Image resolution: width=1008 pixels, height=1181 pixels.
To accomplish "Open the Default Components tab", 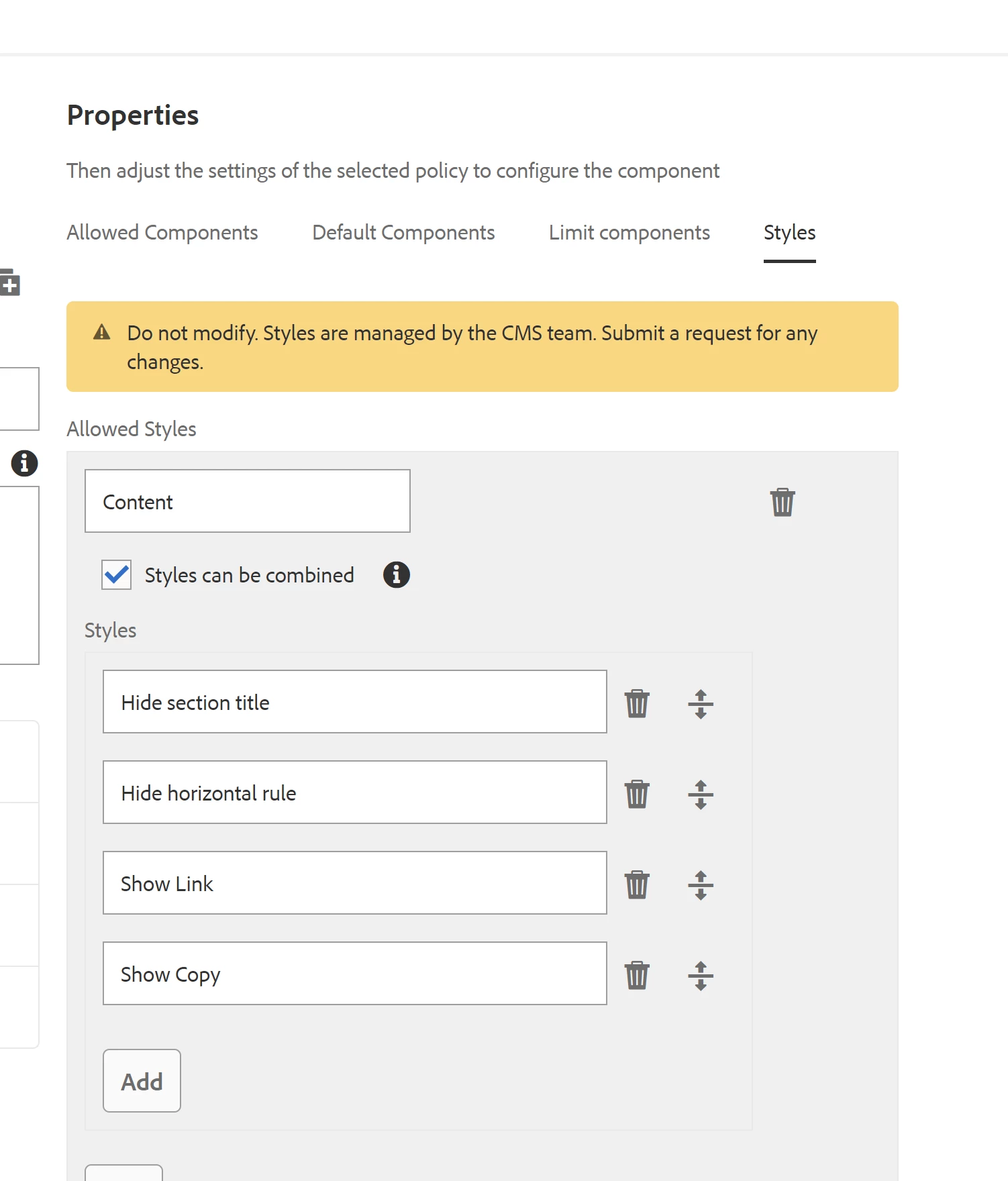I will pyautogui.click(x=403, y=233).
